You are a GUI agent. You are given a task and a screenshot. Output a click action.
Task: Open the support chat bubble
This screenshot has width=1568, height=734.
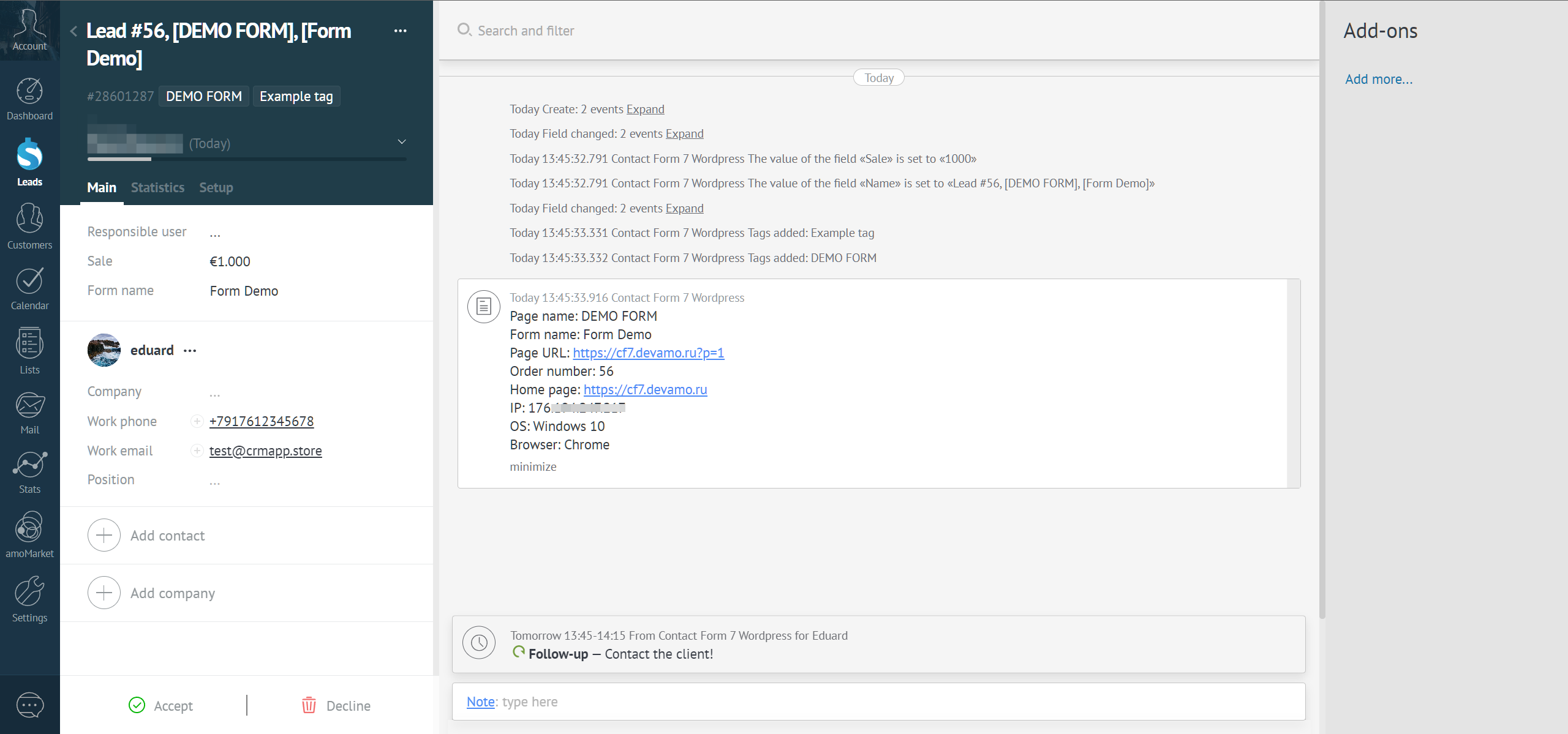[29, 705]
